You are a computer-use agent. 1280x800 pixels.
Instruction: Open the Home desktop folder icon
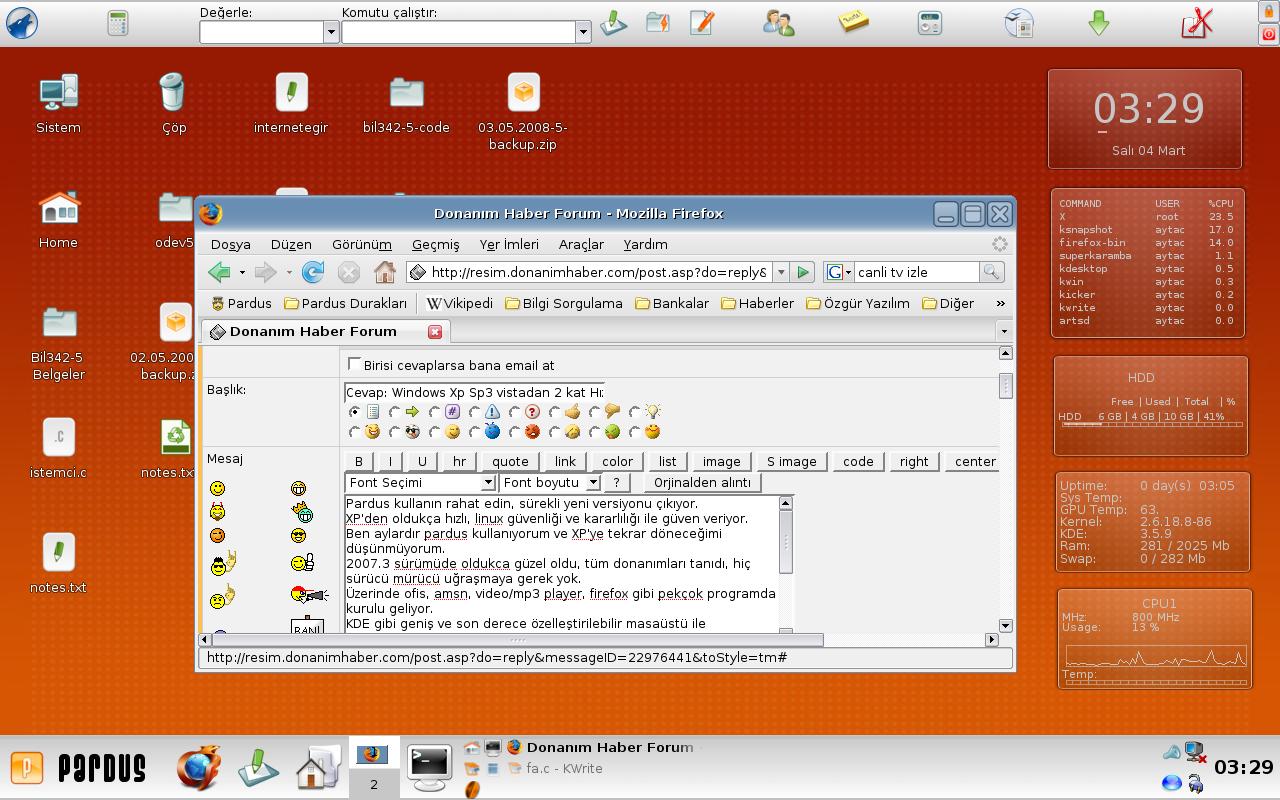[59, 208]
